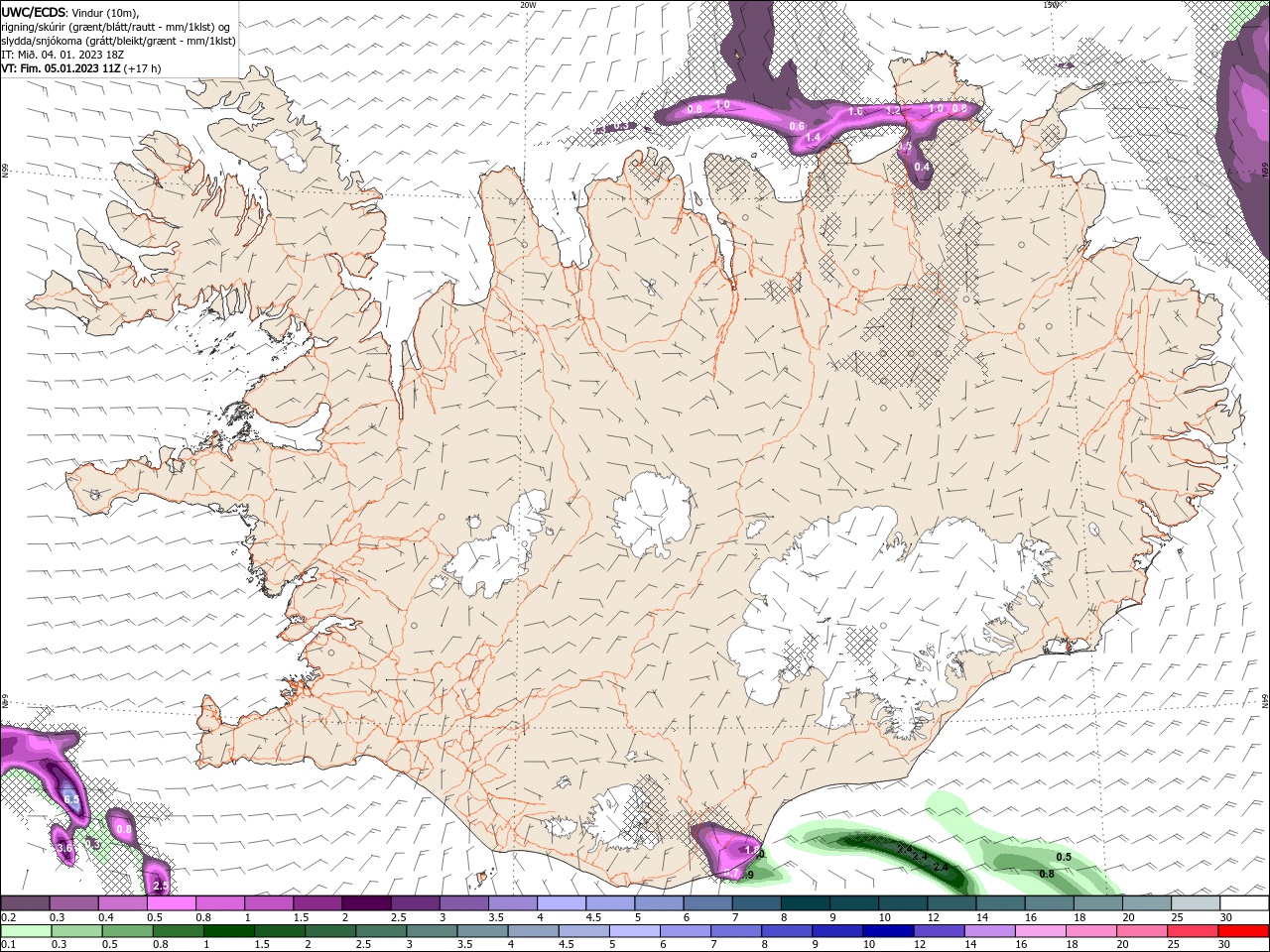Viewport: 1270px width, 952px height.
Task: Click the 'slydda/snjókoma' legend description line
Action: coord(118,40)
